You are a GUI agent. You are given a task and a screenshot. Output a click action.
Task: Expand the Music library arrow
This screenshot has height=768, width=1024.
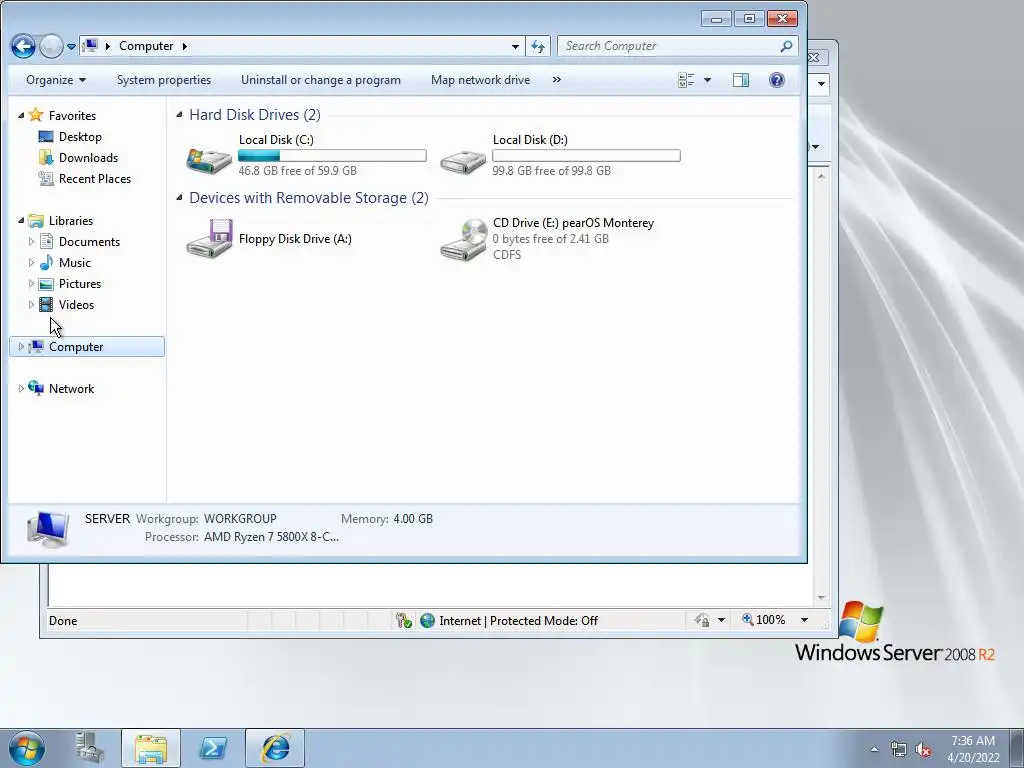(31, 263)
